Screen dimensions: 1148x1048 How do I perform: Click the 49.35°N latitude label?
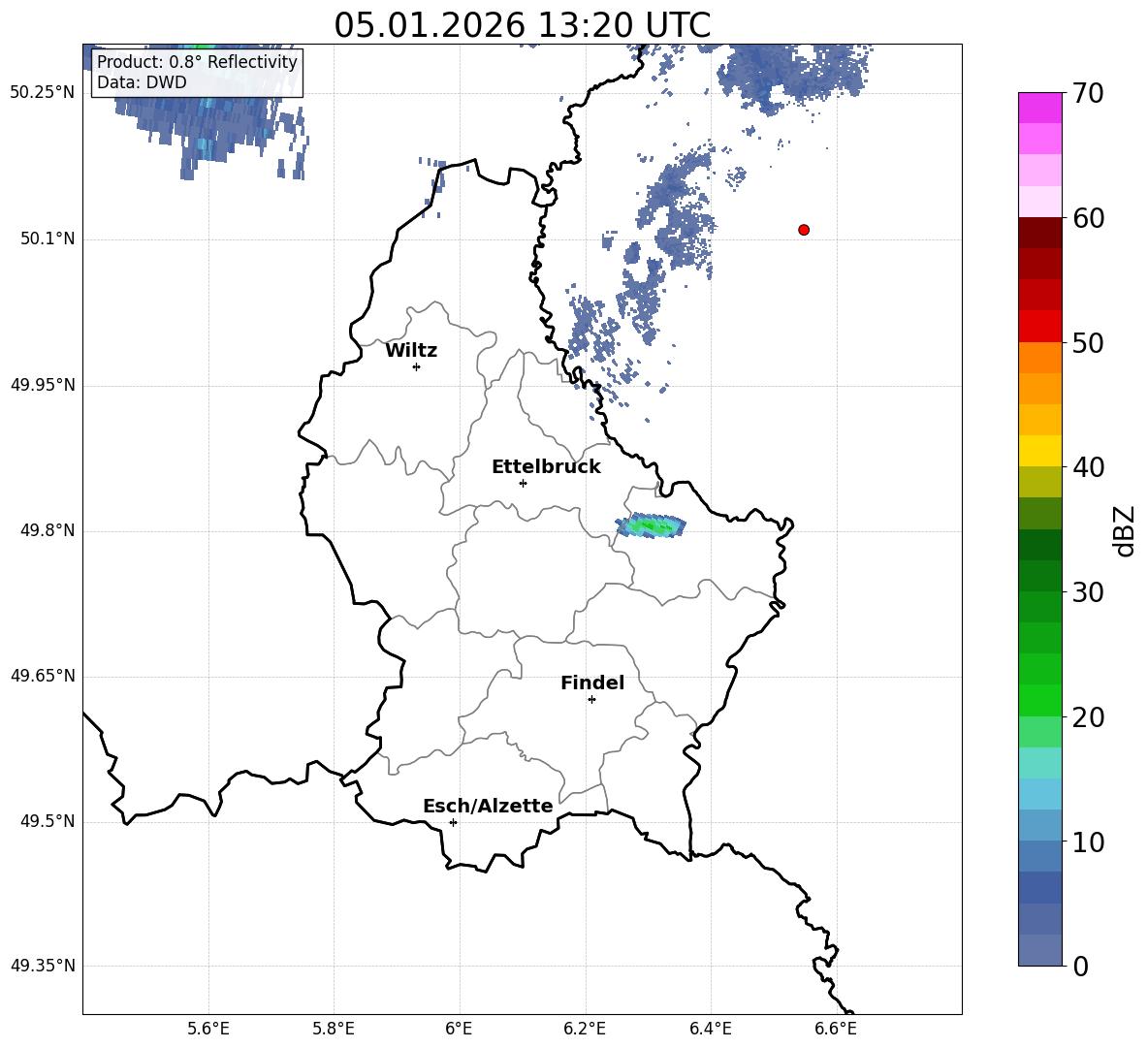pyautogui.click(x=43, y=966)
